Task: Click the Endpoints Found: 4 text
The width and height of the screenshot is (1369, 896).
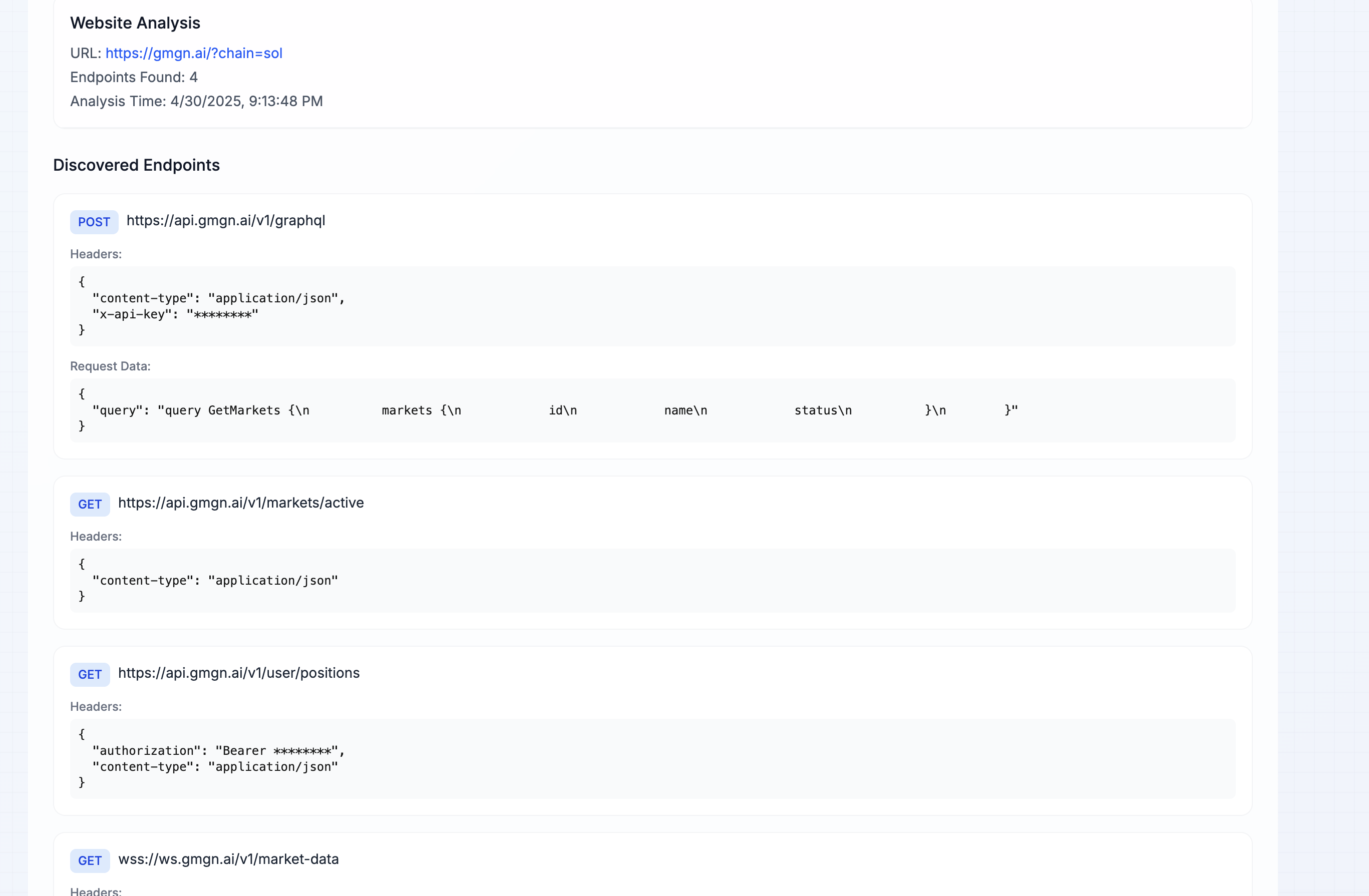Action: (134, 77)
